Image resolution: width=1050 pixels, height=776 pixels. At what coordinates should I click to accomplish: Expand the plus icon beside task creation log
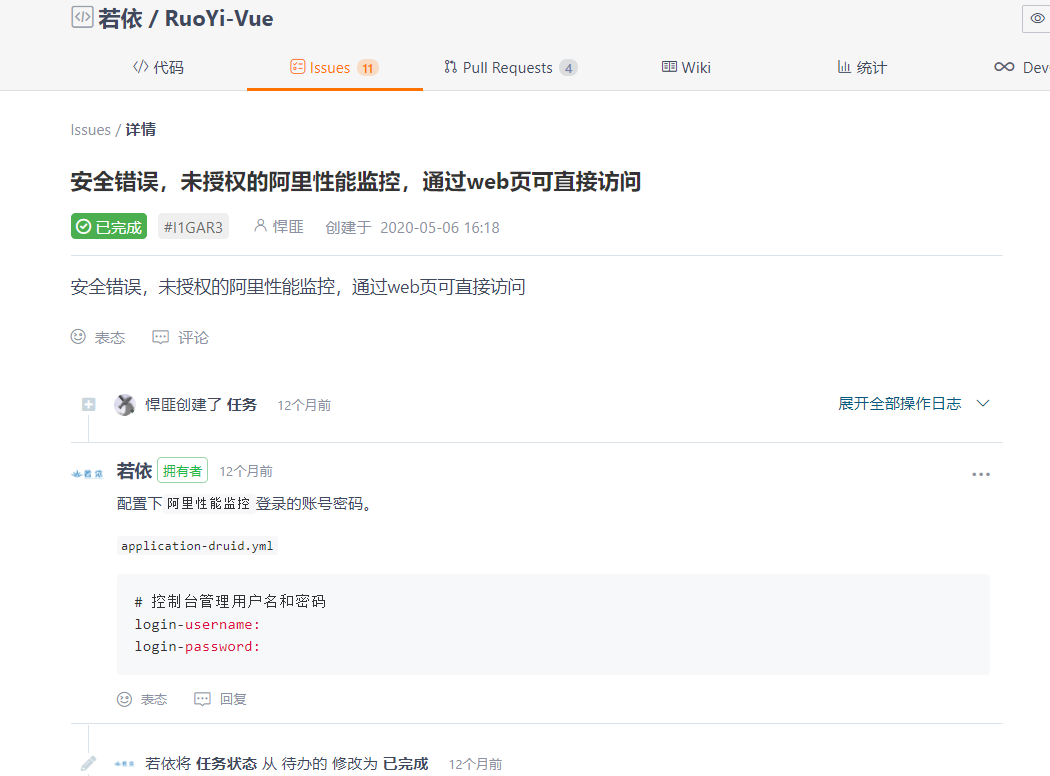coord(89,404)
